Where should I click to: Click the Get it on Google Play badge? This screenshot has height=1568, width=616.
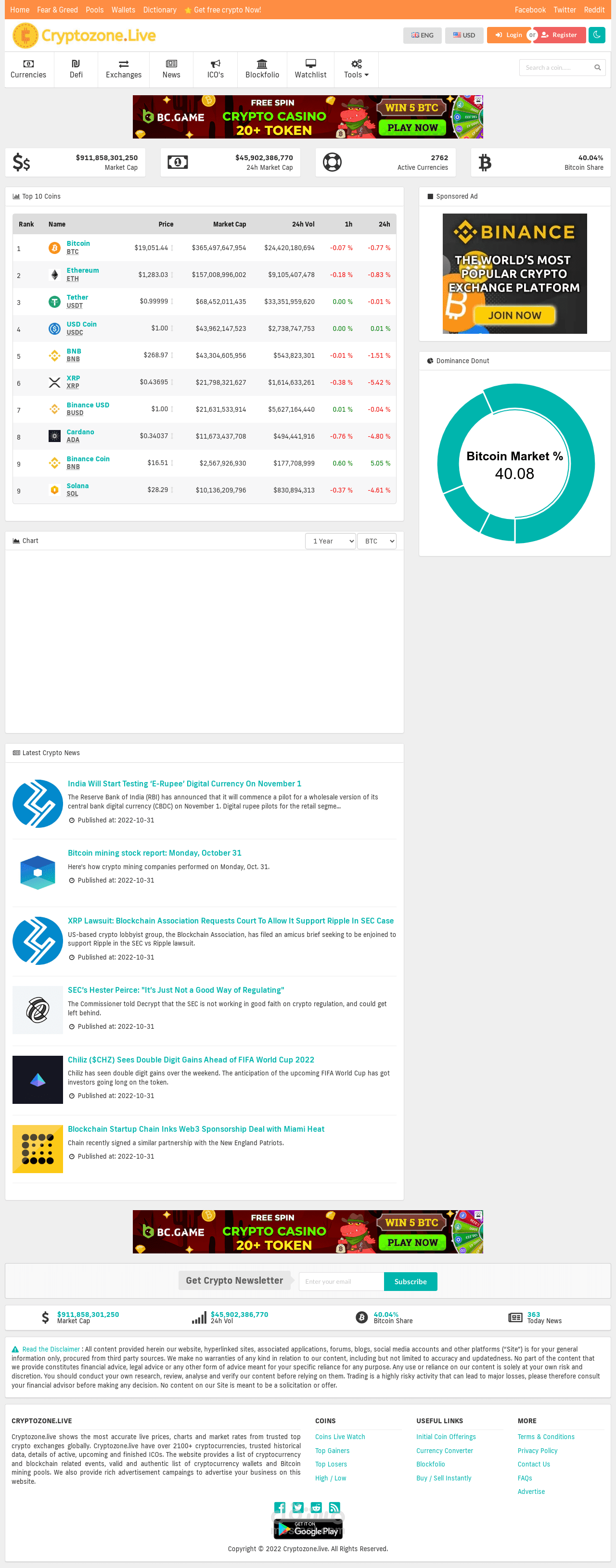point(308,1529)
